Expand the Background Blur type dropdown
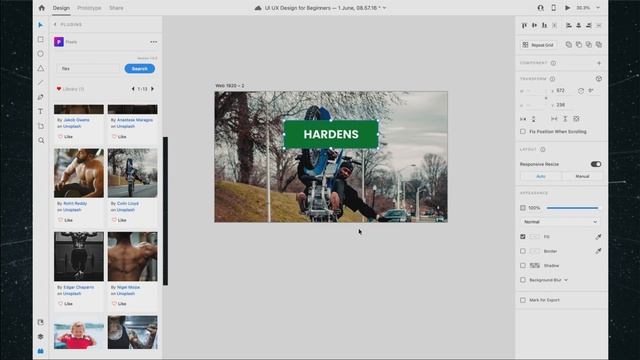 (x=566, y=280)
